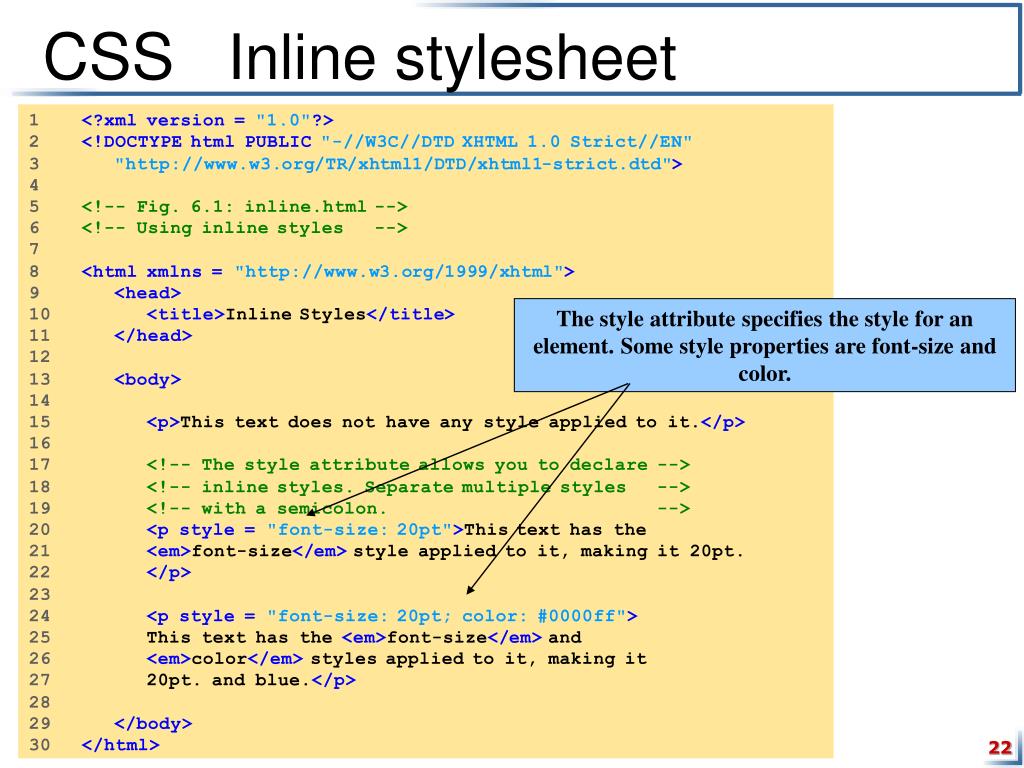Select the p style line containing color: #0000ff
The width and height of the screenshot is (1024, 768).
point(392,616)
